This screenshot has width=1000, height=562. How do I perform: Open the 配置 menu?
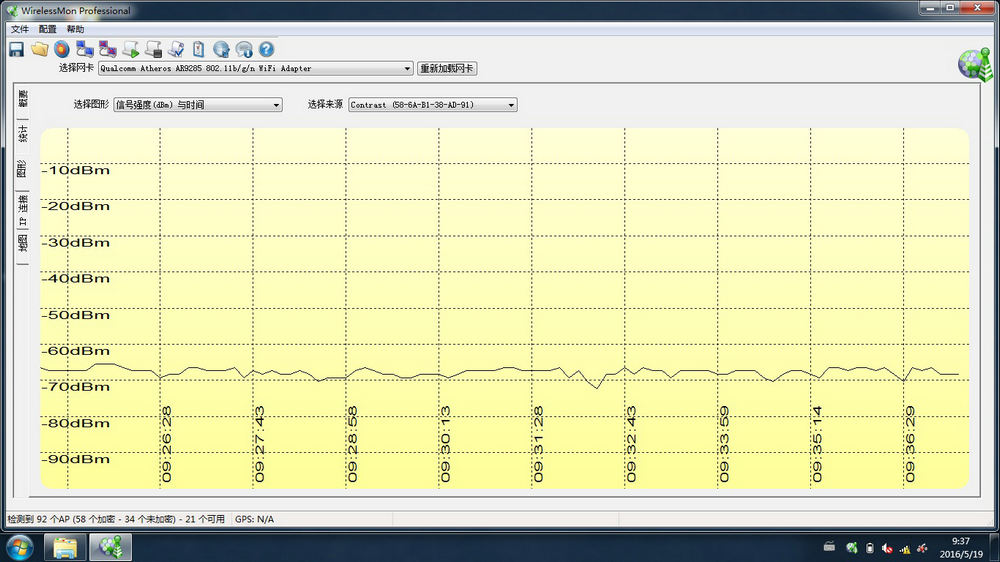click(x=48, y=29)
